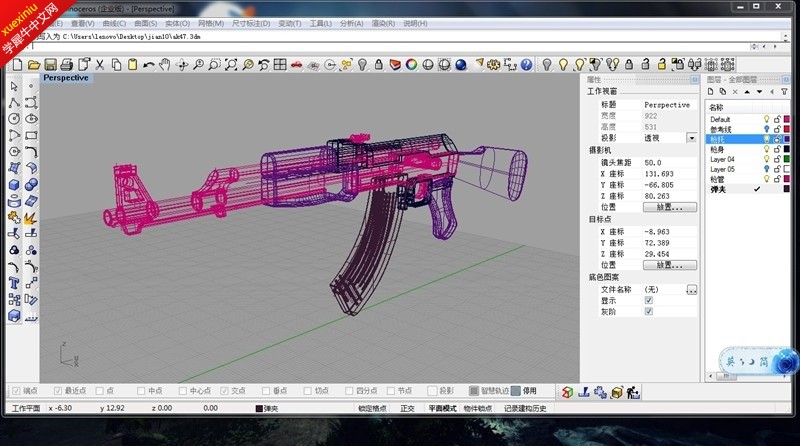800x446 pixels.
Task: Click the Layer 04 green color swatch
Action: tap(787, 159)
